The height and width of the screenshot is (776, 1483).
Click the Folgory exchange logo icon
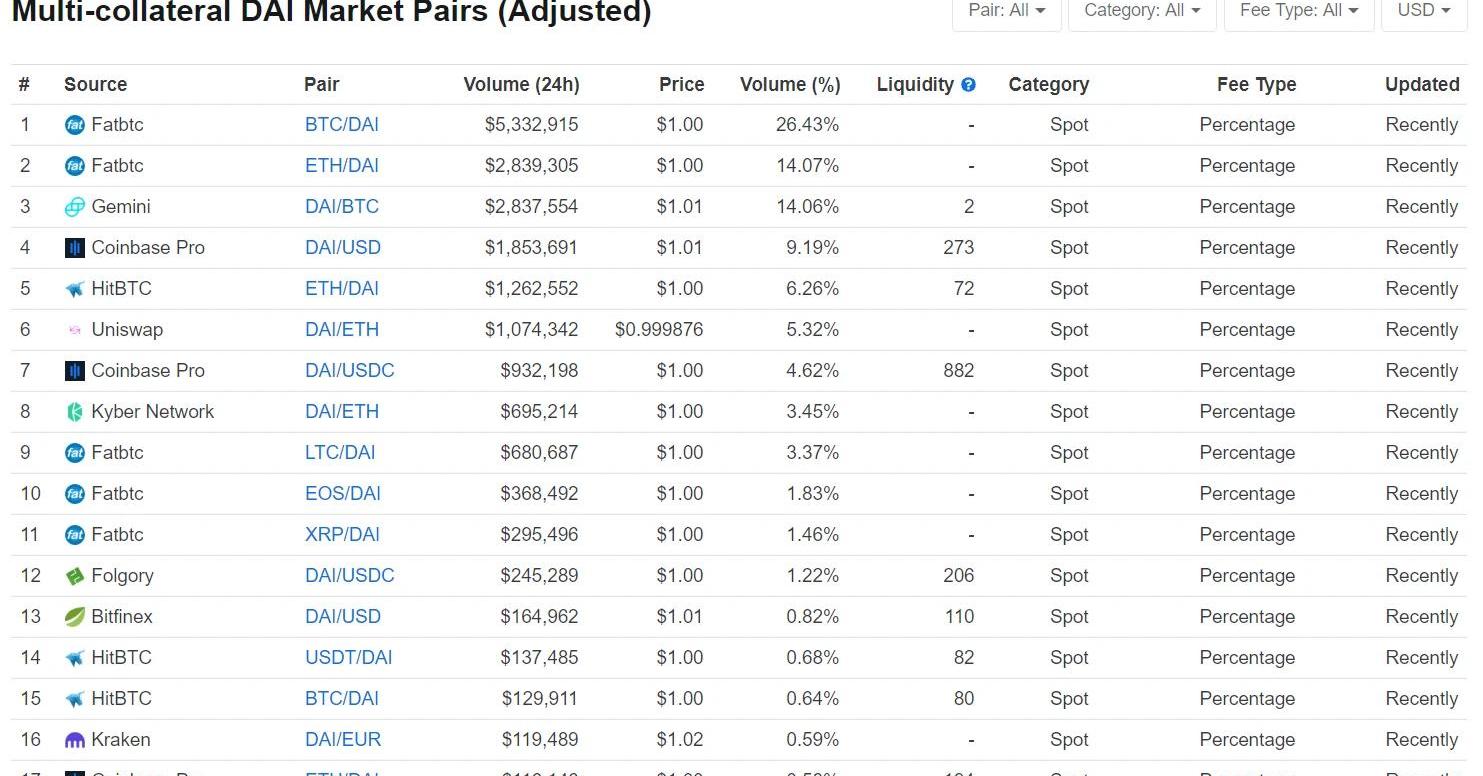coord(75,576)
